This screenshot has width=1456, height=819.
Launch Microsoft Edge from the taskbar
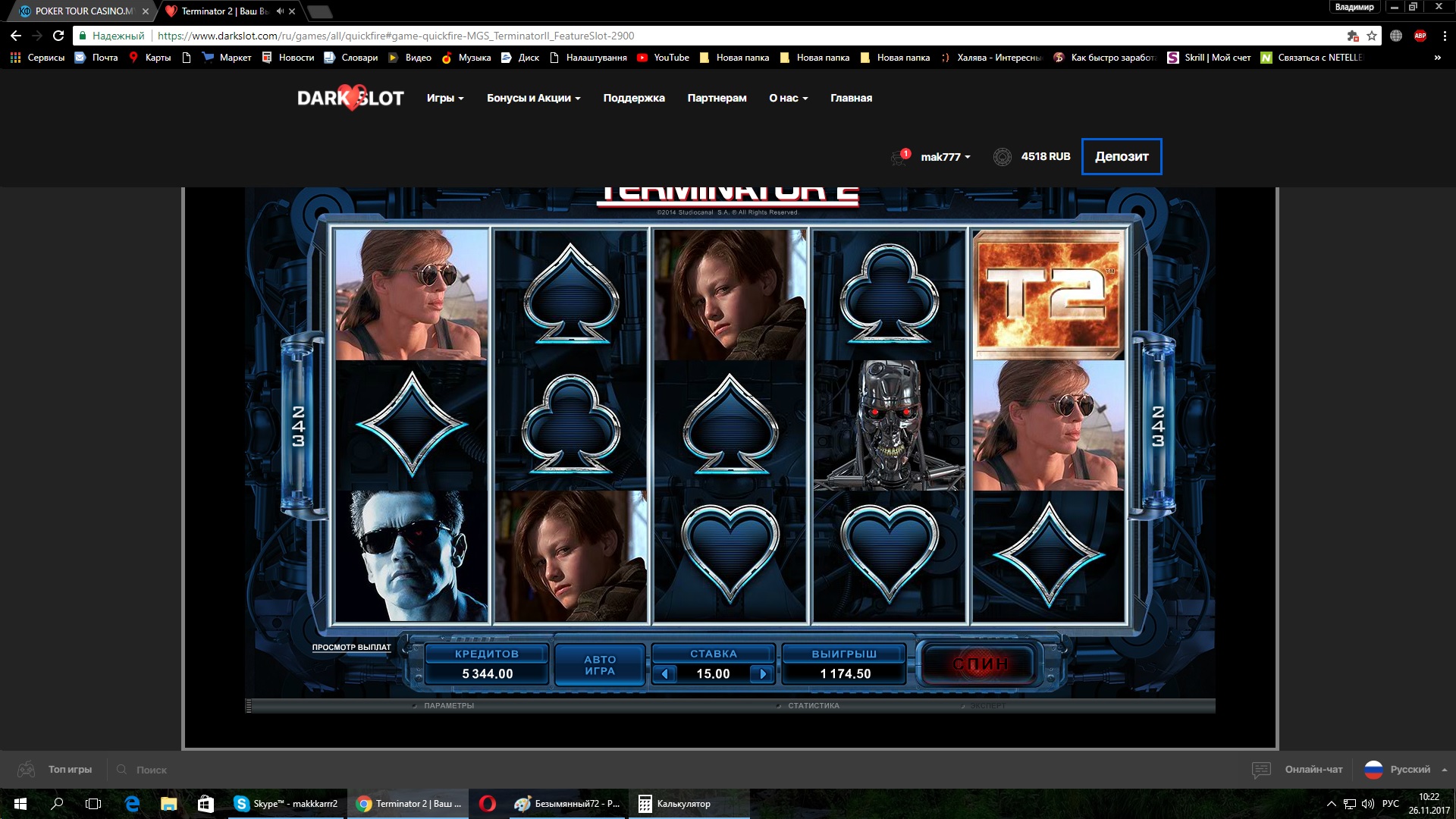click(x=132, y=804)
